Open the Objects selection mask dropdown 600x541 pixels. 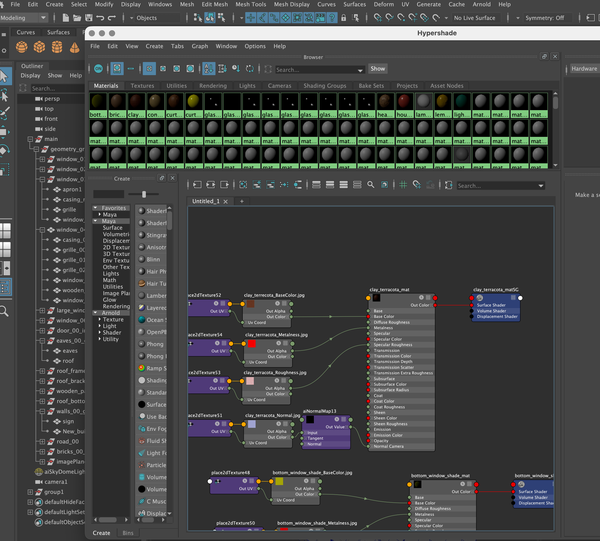coord(132,18)
